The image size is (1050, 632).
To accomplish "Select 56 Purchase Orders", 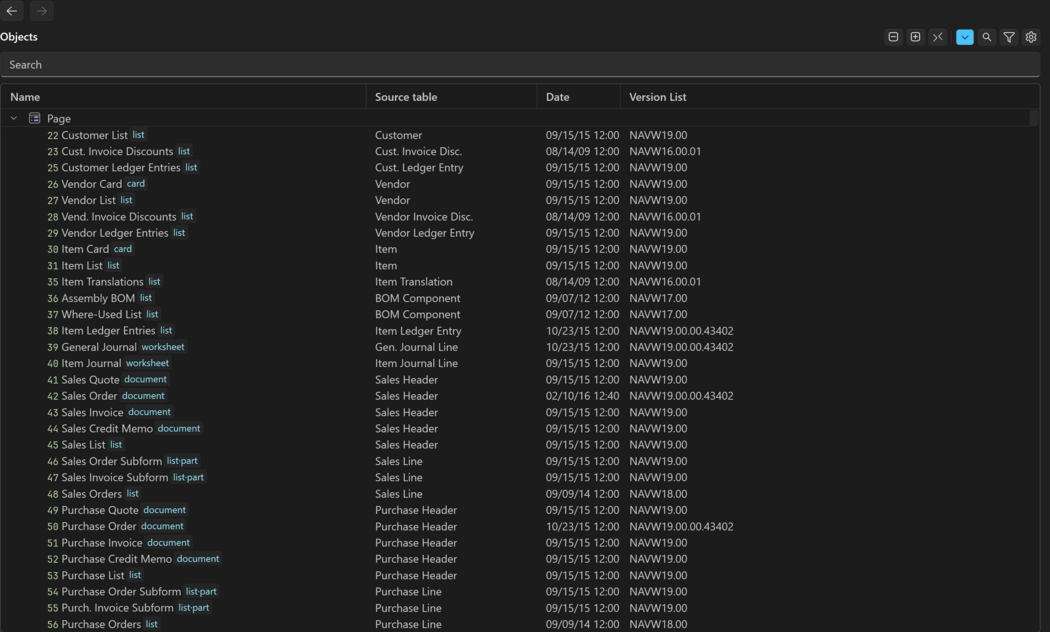I will (x=94, y=625).
